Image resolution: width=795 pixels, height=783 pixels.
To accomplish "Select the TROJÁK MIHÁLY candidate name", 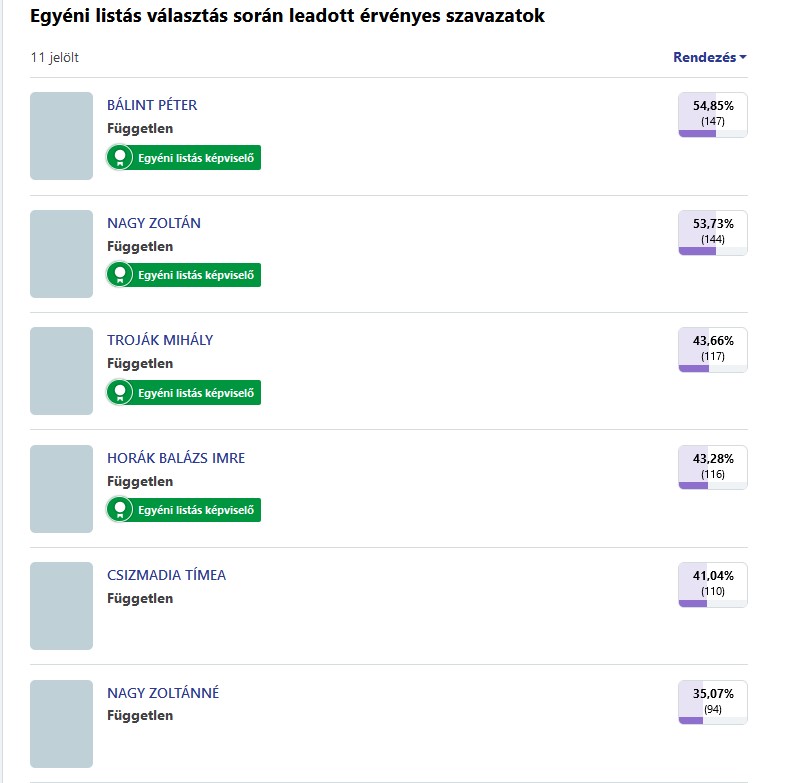I will pyautogui.click(x=160, y=340).
